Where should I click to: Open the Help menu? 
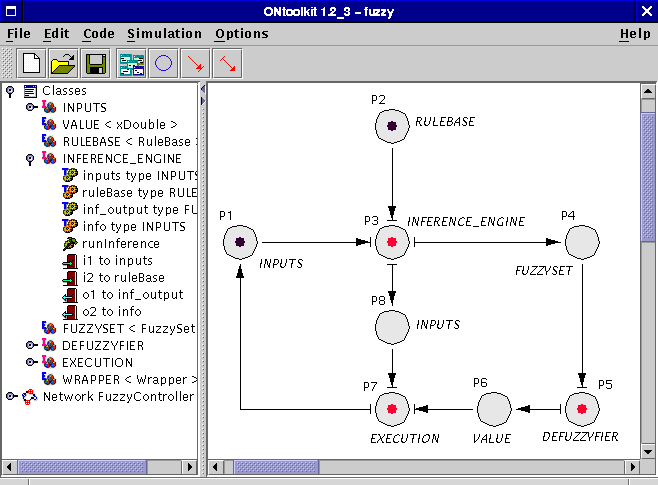[x=635, y=34]
